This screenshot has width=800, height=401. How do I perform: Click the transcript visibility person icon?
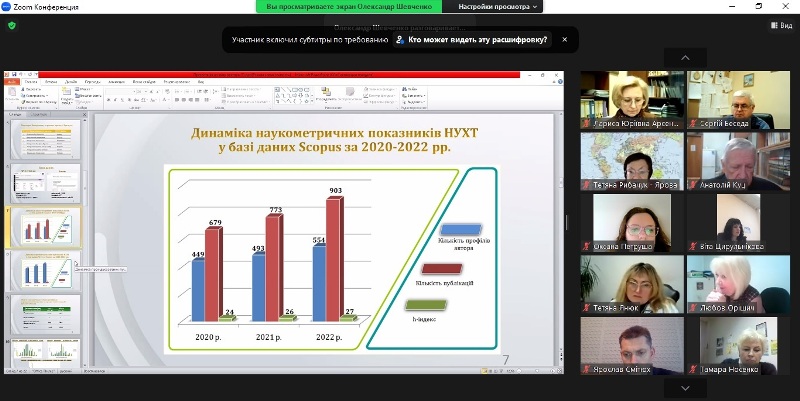pos(401,40)
